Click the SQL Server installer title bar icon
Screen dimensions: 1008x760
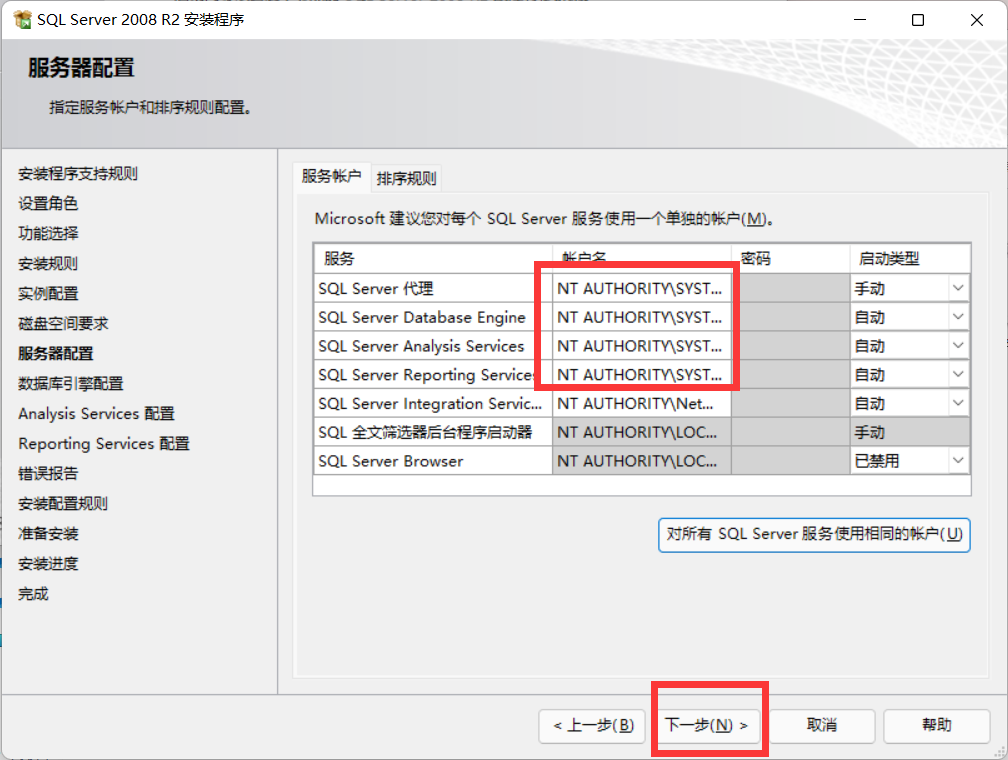point(20,20)
